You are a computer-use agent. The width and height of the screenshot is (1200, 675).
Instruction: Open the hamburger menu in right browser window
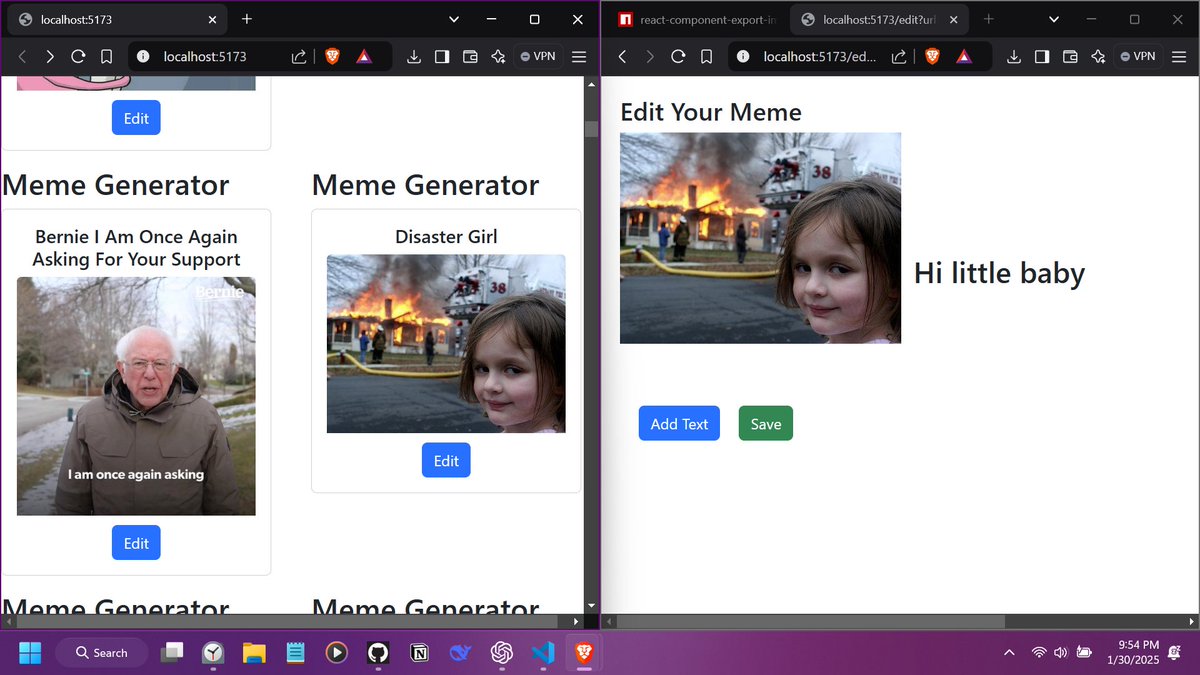[x=1178, y=57]
